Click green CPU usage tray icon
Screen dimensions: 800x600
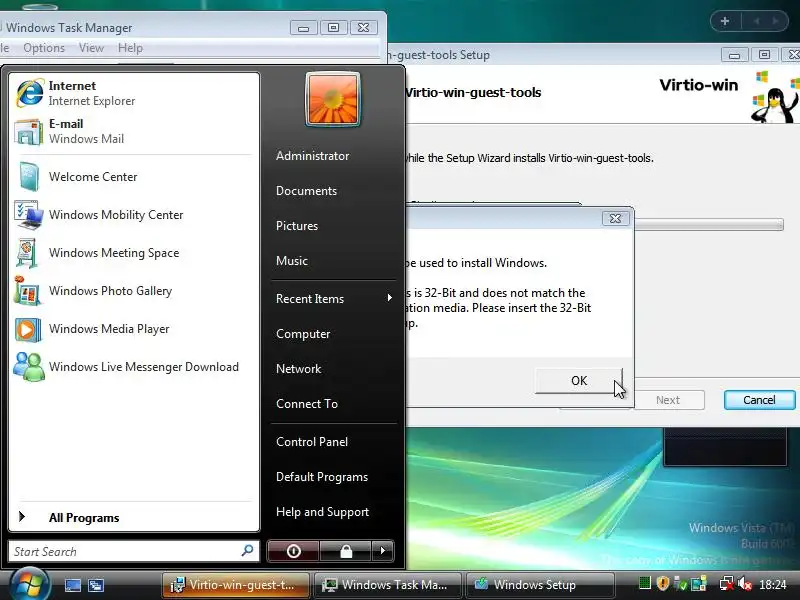[x=644, y=583]
